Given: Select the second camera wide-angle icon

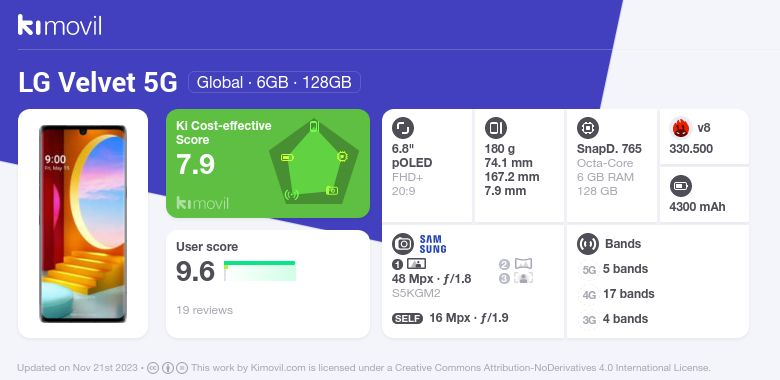Looking at the screenshot, I should click(523, 264).
